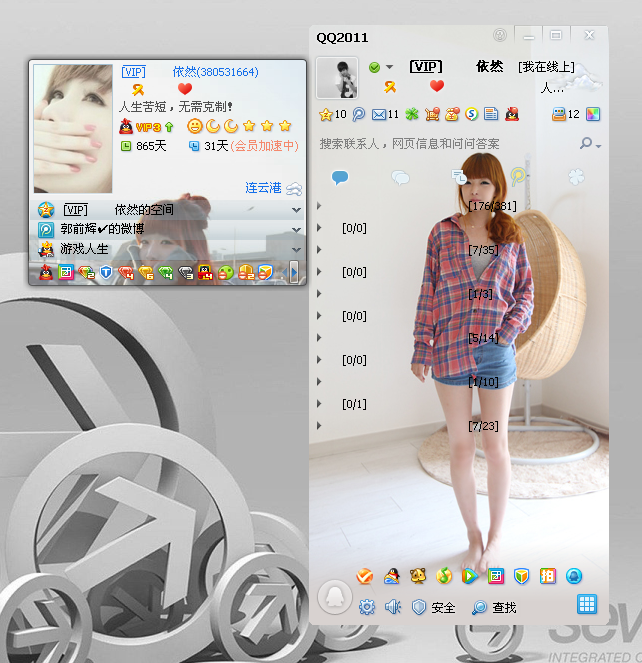
Task: Expand contact group showing [1/3]
Action: pyautogui.click(x=319, y=294)
